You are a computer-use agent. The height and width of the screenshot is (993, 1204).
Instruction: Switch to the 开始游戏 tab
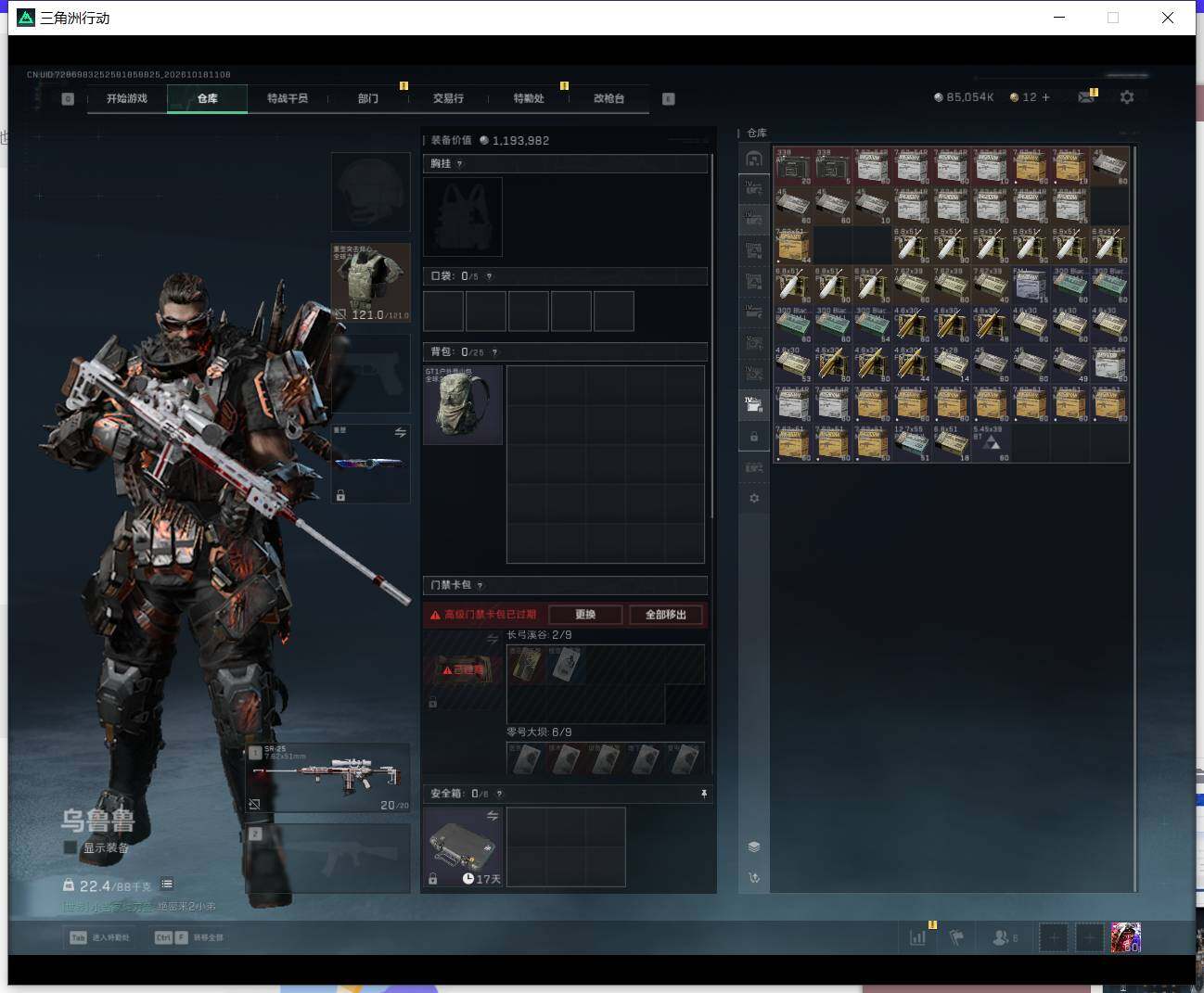coord(127,98)
